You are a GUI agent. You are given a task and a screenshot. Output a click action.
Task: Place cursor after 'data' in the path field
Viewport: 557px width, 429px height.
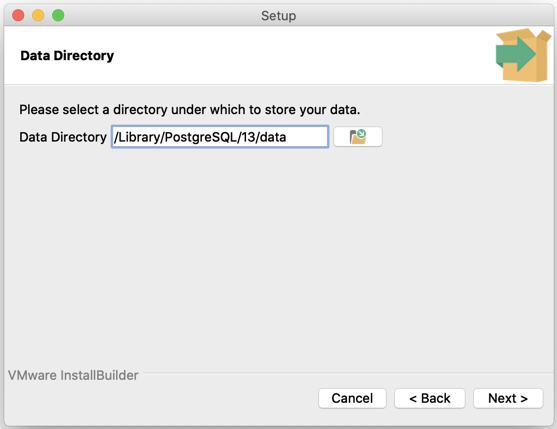pos(287,137)
